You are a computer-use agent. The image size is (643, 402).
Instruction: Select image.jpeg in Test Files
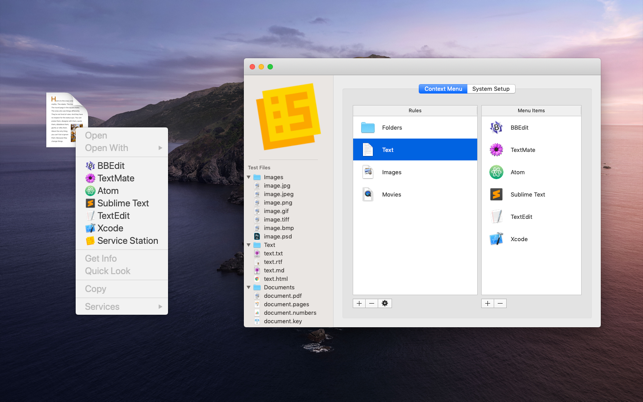[x=278, y=194]
